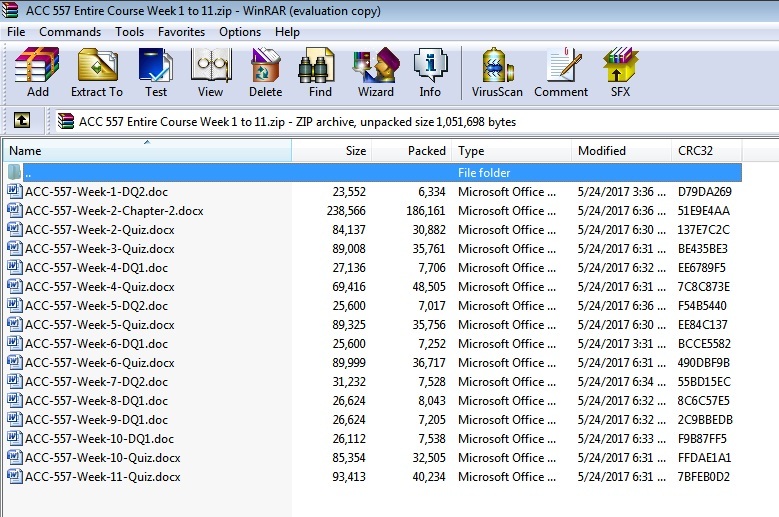Click CRC32 value D79DA269
The image size is (779, 517).
[x=704, y=192]
